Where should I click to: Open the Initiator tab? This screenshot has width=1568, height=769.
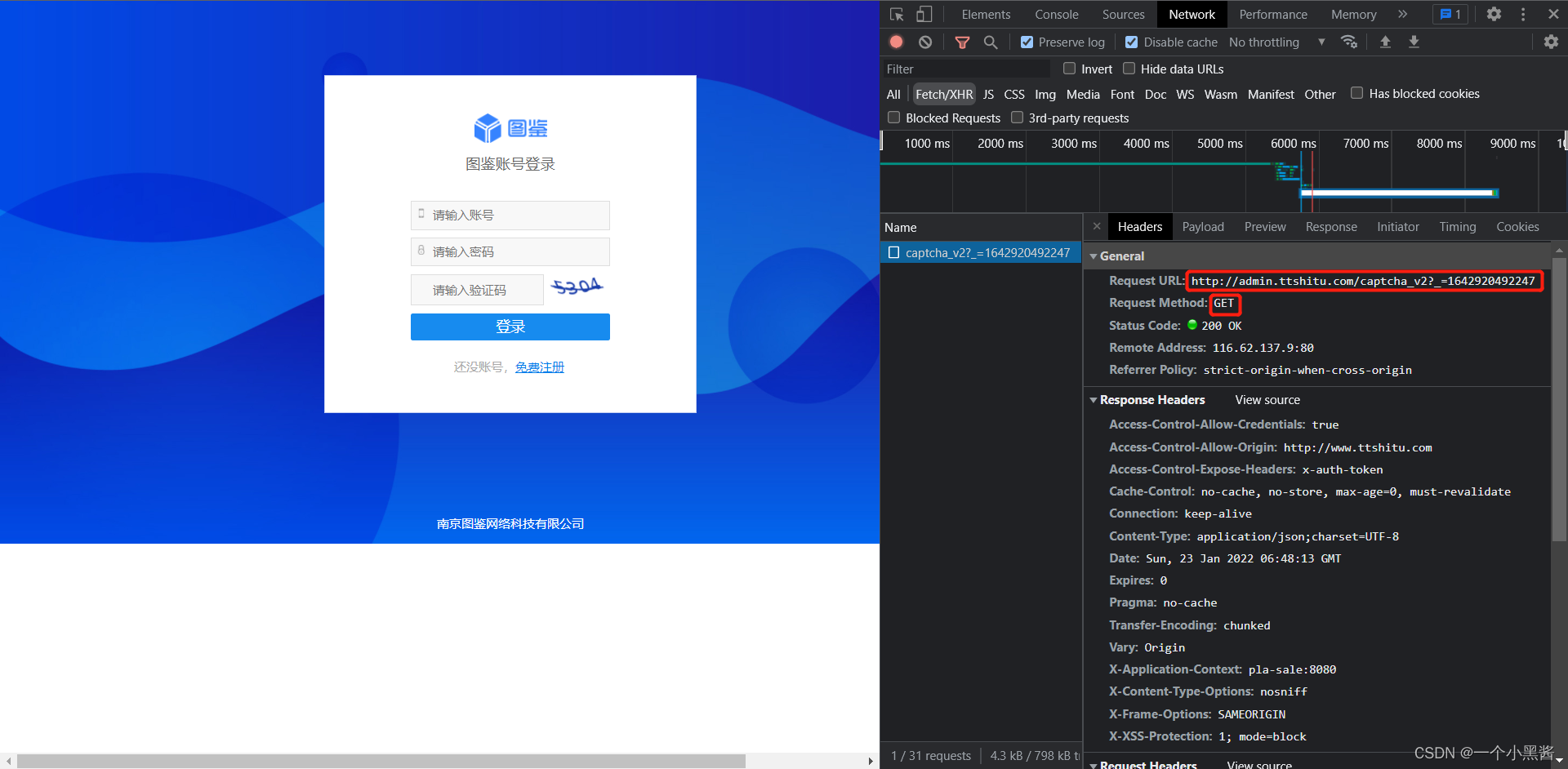tap(1397, 226)
